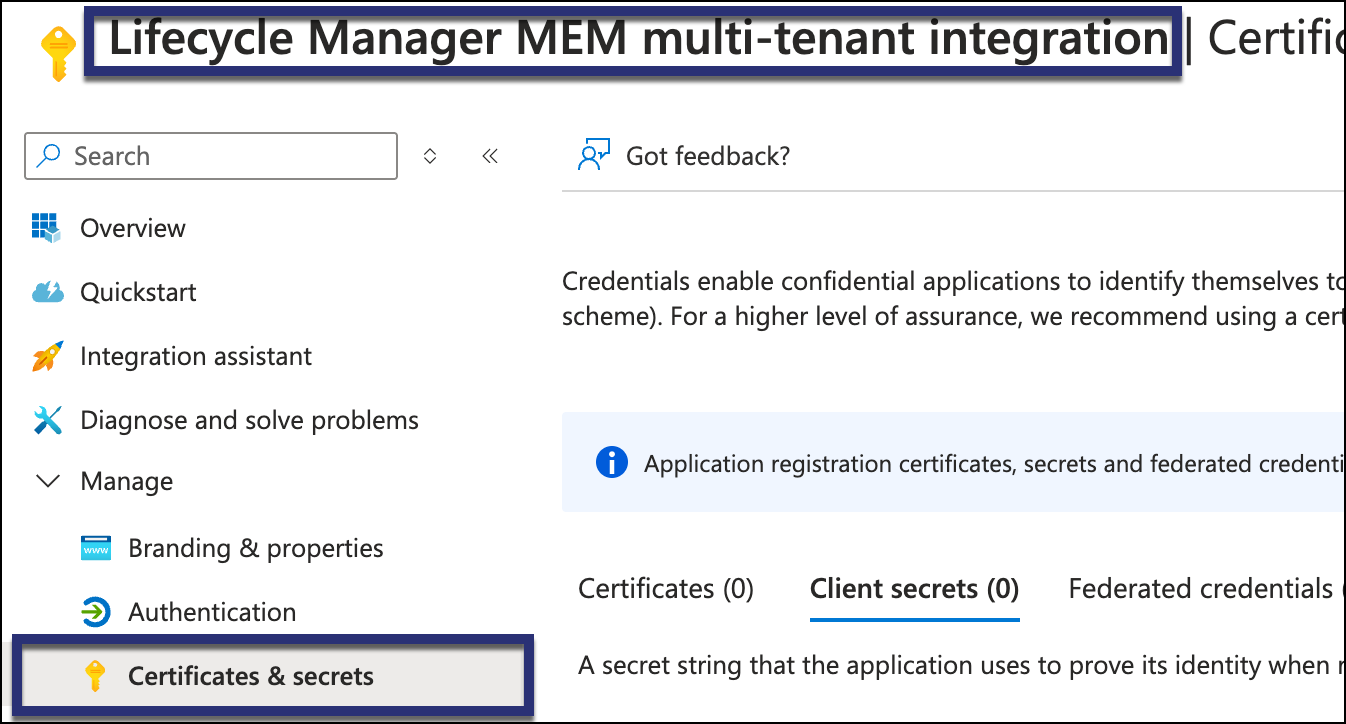The width and height of the screenshot is (1346, 724).
Task: Toggle the expand/collapse all menu arrows
Action: 430,156
